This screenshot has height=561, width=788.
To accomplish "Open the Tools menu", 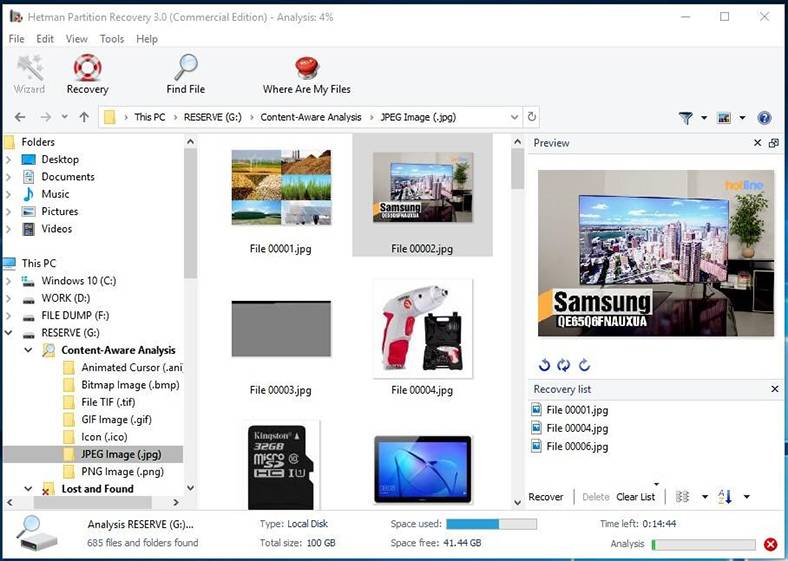I will (112, 39).
